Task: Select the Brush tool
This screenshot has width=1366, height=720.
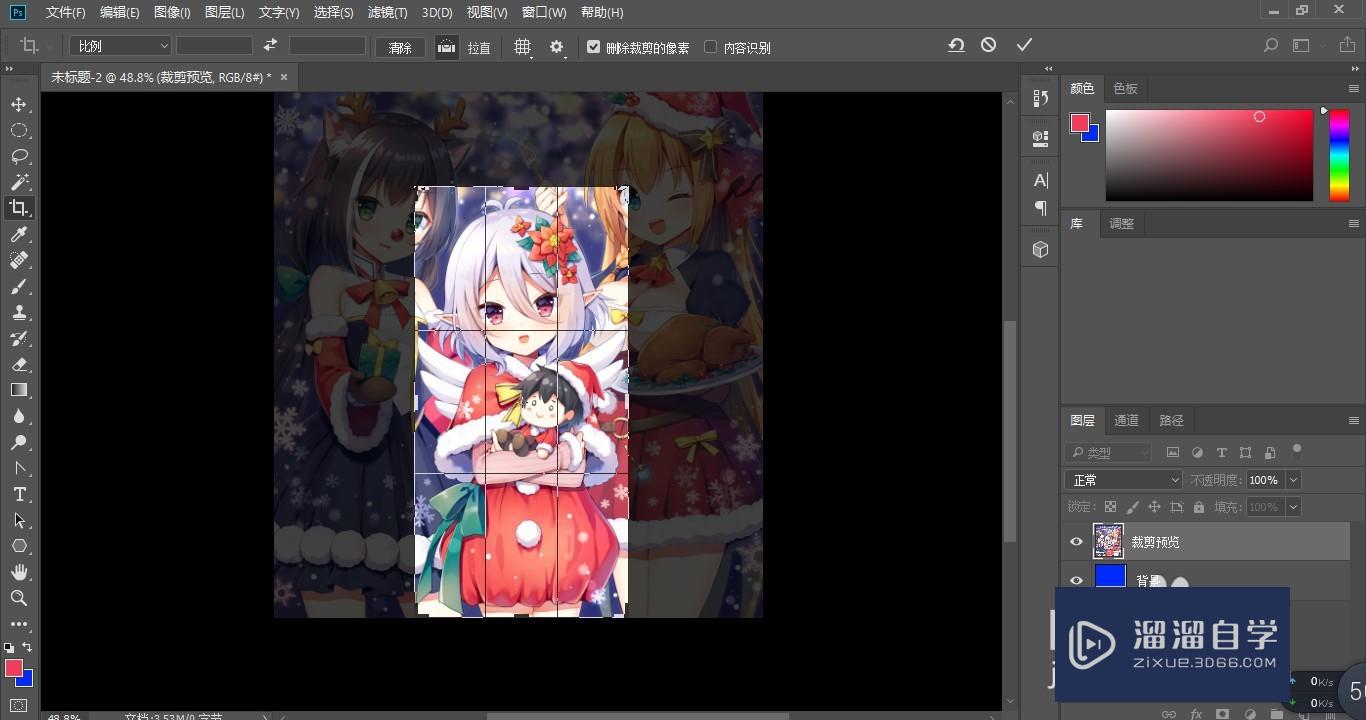Action: [19, 286]
